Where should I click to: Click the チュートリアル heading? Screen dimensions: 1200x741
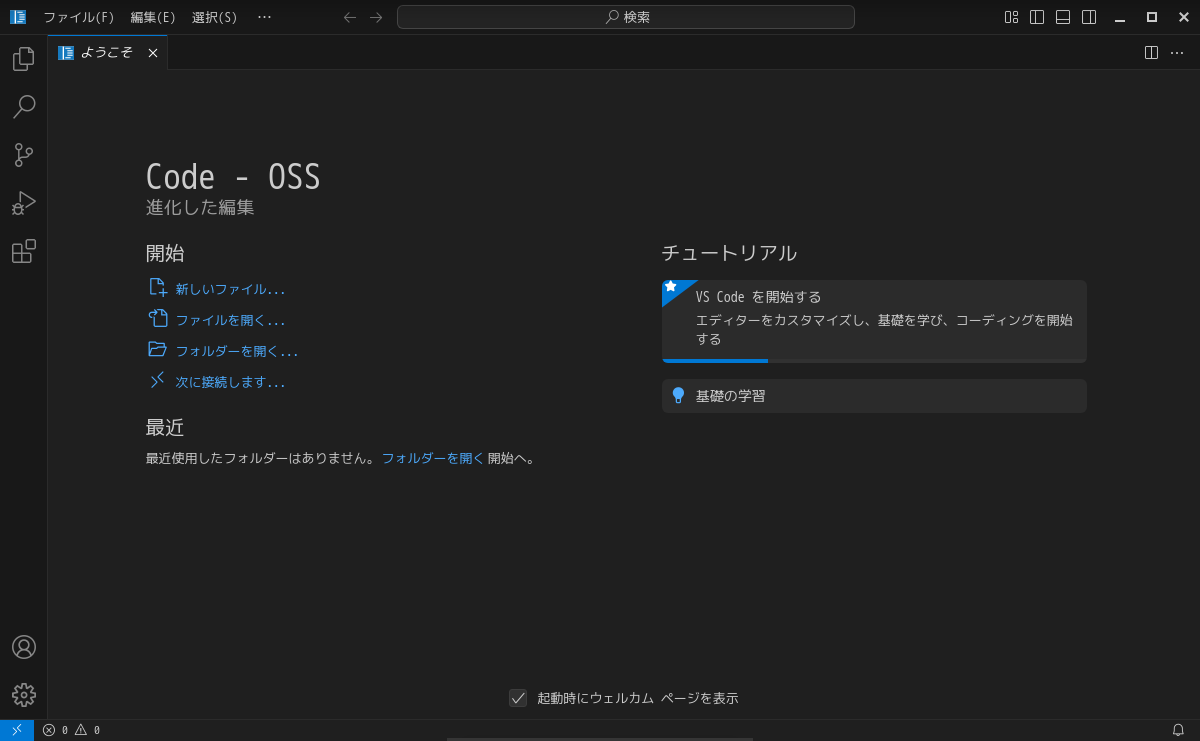point(729,253)
